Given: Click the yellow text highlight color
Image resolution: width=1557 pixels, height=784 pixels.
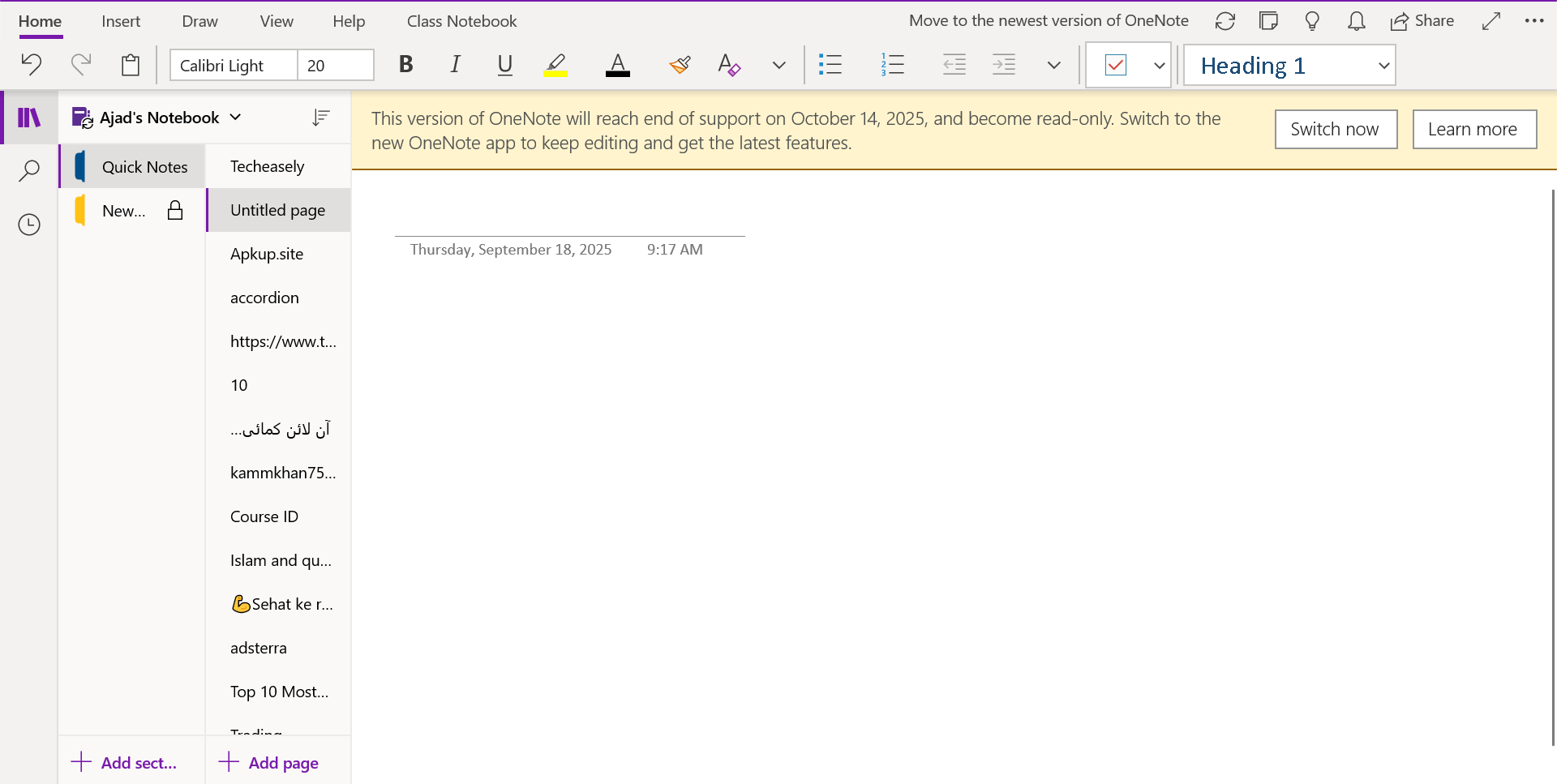Looking at the screenshot, I should (x=555, y=65).
